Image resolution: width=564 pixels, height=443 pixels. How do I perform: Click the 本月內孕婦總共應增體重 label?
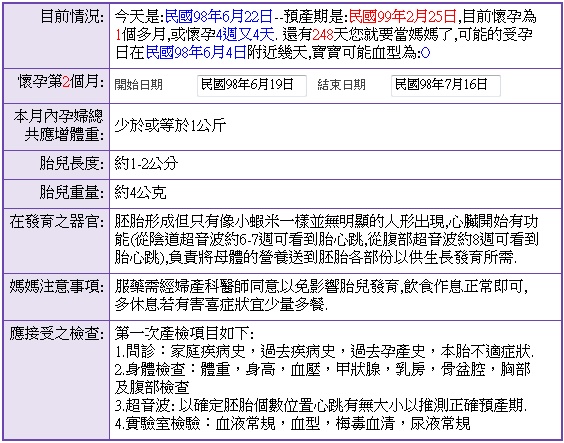[x=59, y=126]
